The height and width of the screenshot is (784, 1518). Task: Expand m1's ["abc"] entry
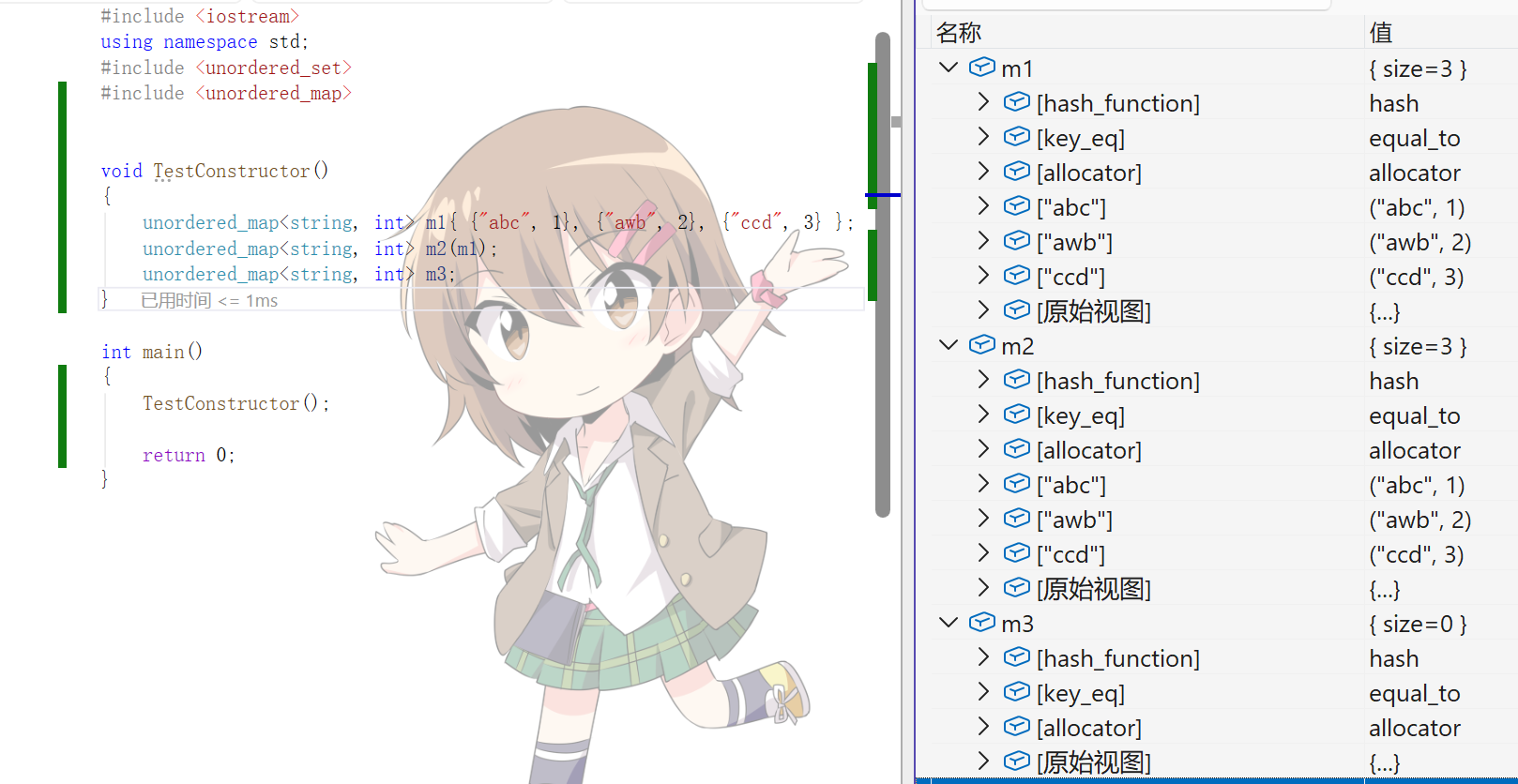tap(983, 205)
